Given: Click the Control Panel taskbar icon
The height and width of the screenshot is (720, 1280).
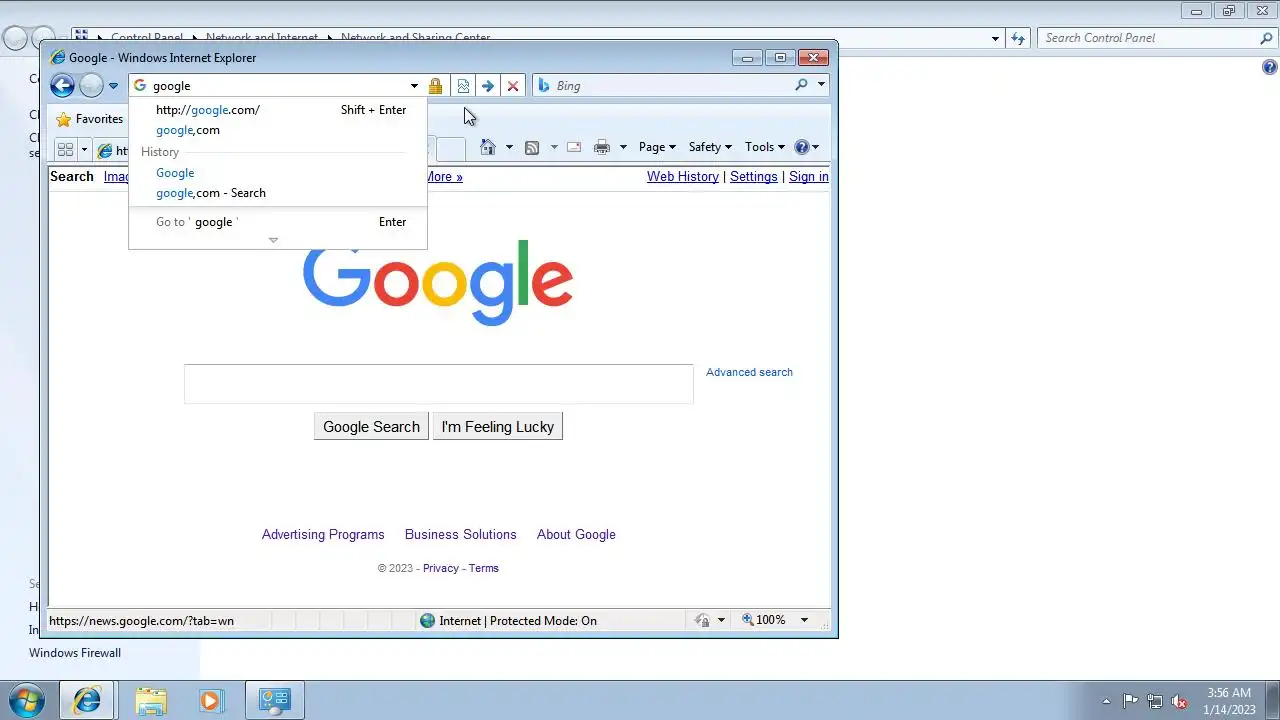Looking at the screenshot, I should (274, 700).
